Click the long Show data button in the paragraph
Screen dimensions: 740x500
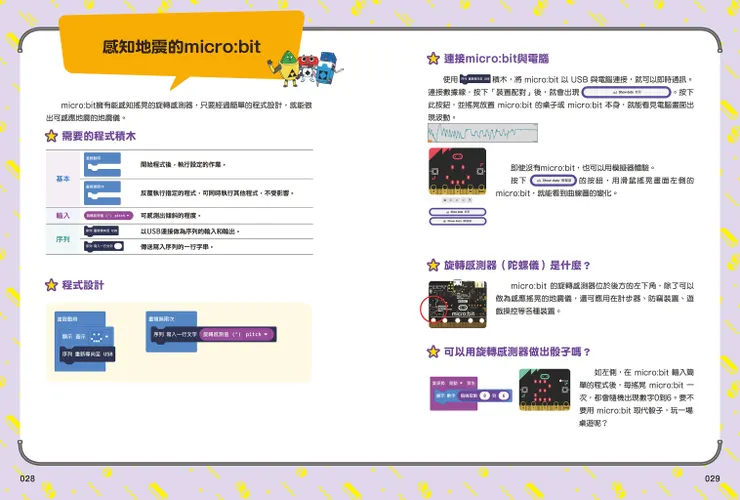pyautogui.click(x=626, y=92)
